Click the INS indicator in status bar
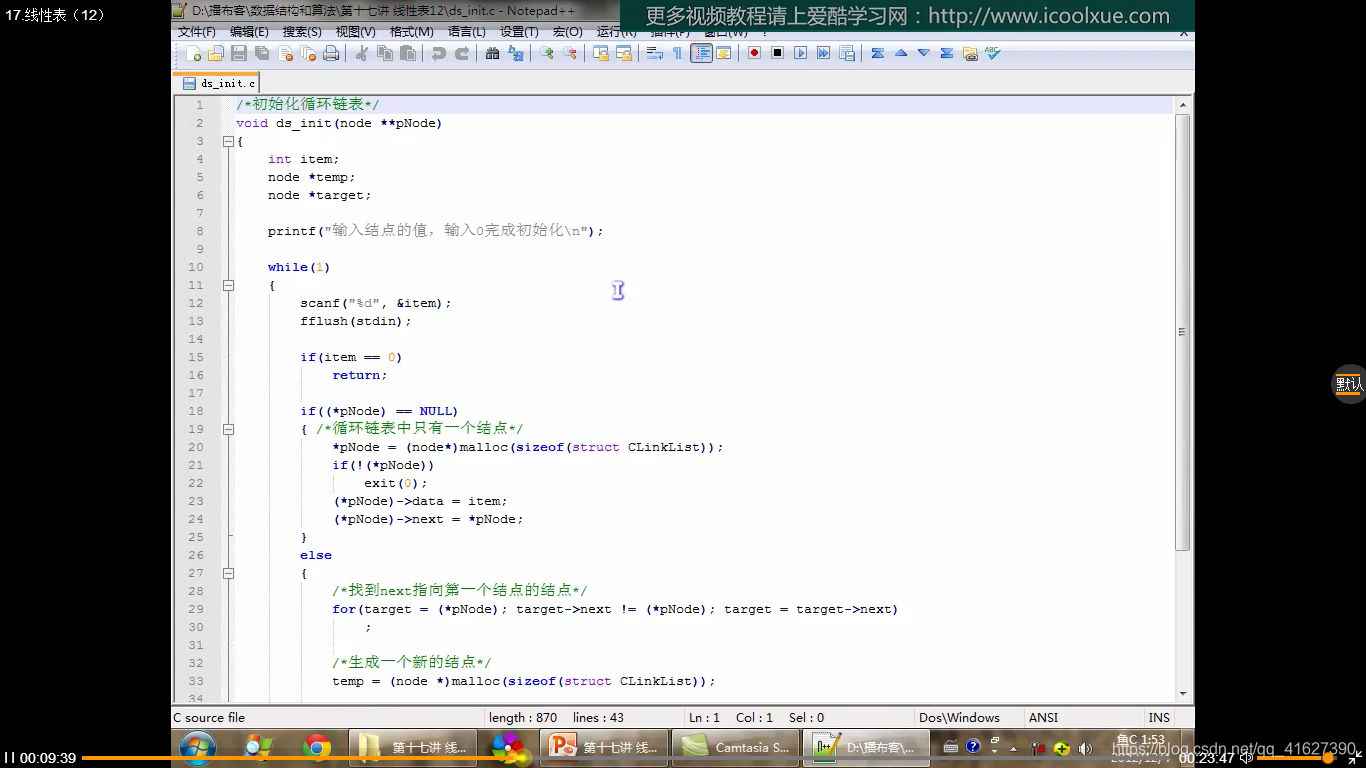Image resolution: width=1366 pixels, height=768 pixels. [x=1159, y=717]
